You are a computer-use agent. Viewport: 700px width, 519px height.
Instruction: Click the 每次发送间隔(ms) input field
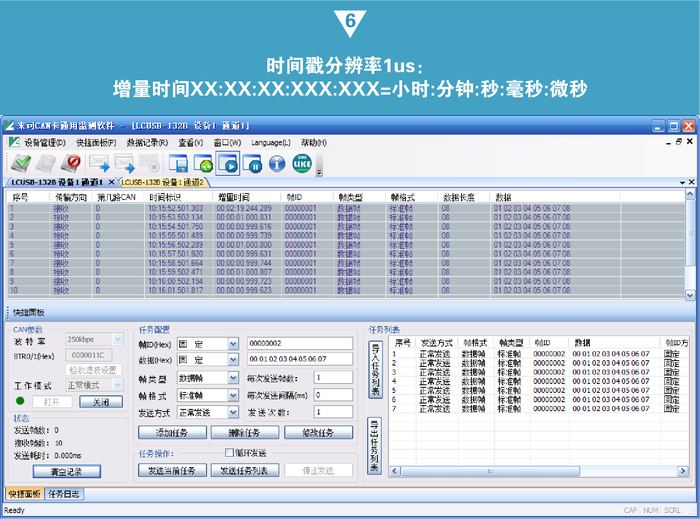pos(333,395)
